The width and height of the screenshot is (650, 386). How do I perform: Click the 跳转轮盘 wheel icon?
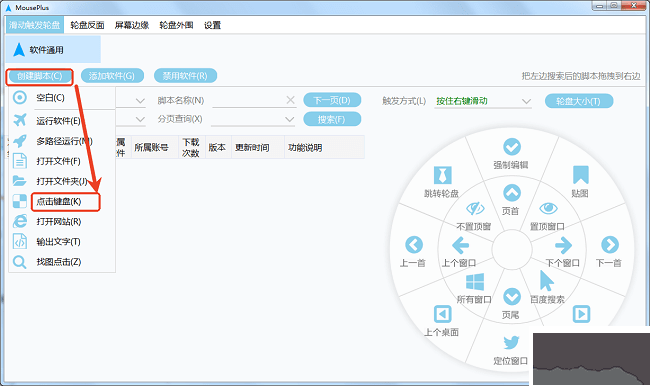click(x=442, y=175)
